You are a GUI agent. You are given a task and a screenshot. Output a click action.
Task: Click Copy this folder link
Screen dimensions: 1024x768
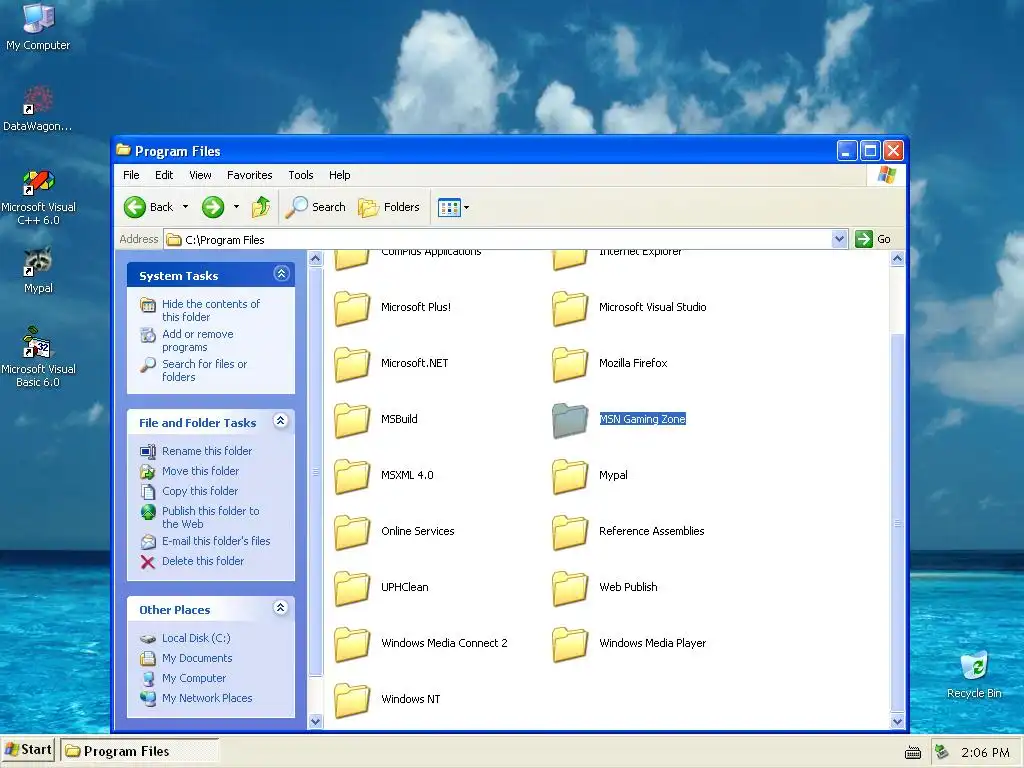(199, 491)
